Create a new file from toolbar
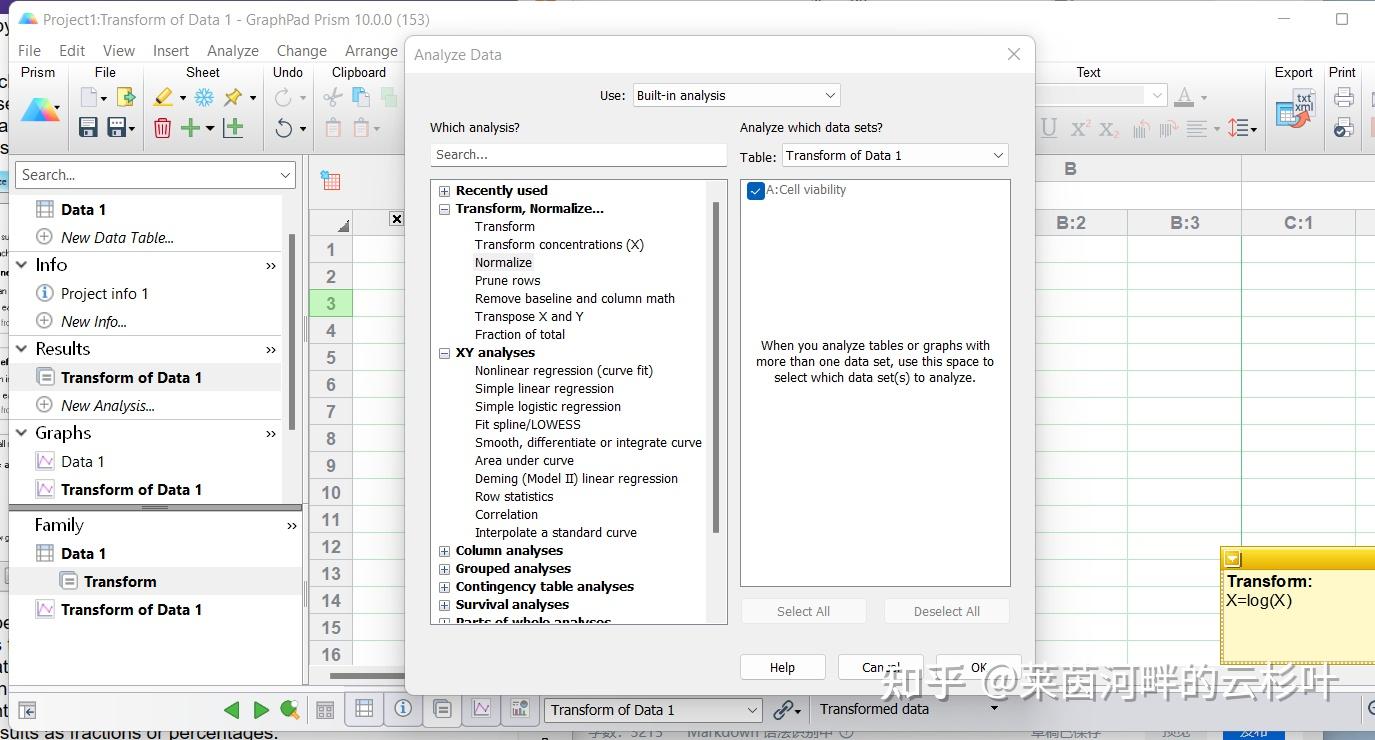 [90, 97]
